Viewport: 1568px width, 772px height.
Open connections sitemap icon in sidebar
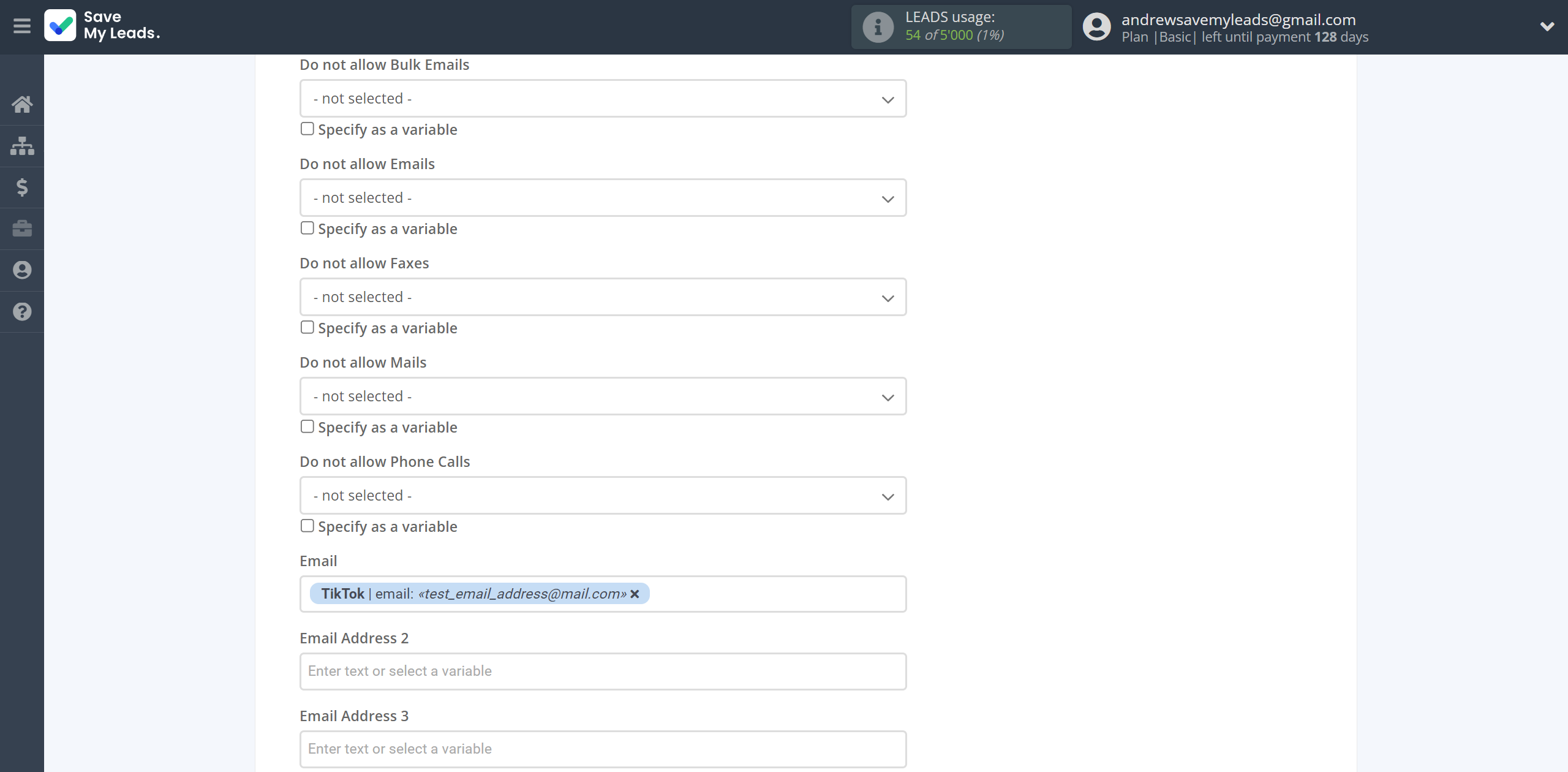pyautogui.click(x=22, y=146)
